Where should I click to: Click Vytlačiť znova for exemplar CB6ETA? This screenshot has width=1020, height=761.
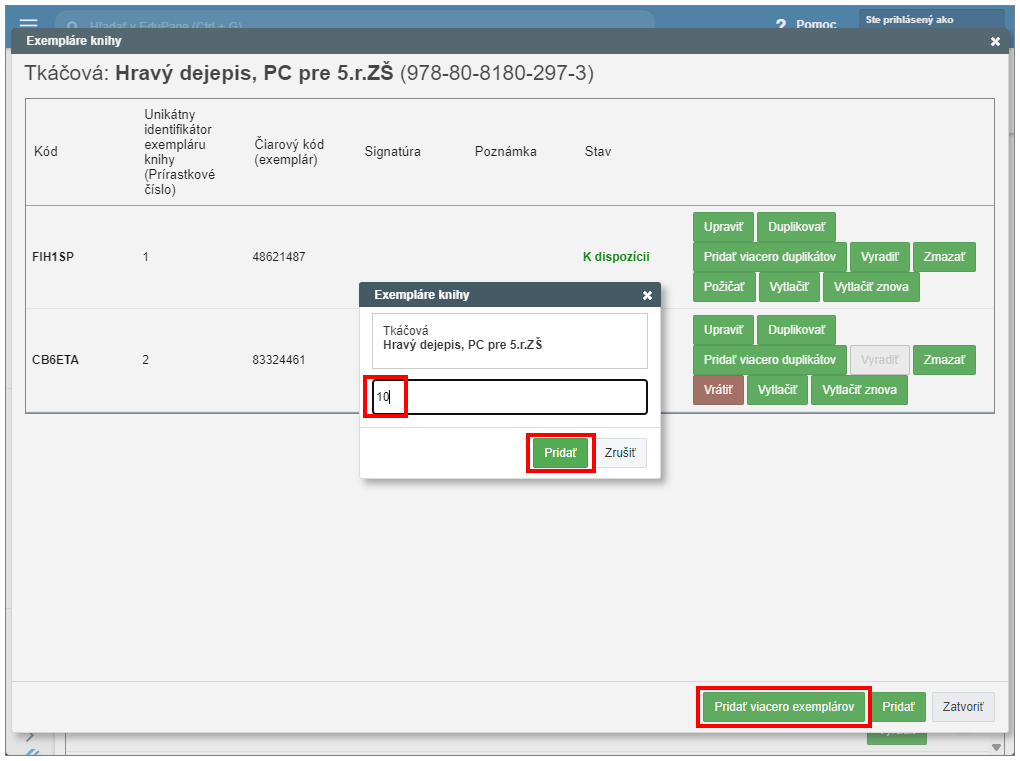(x=859, y=390)
